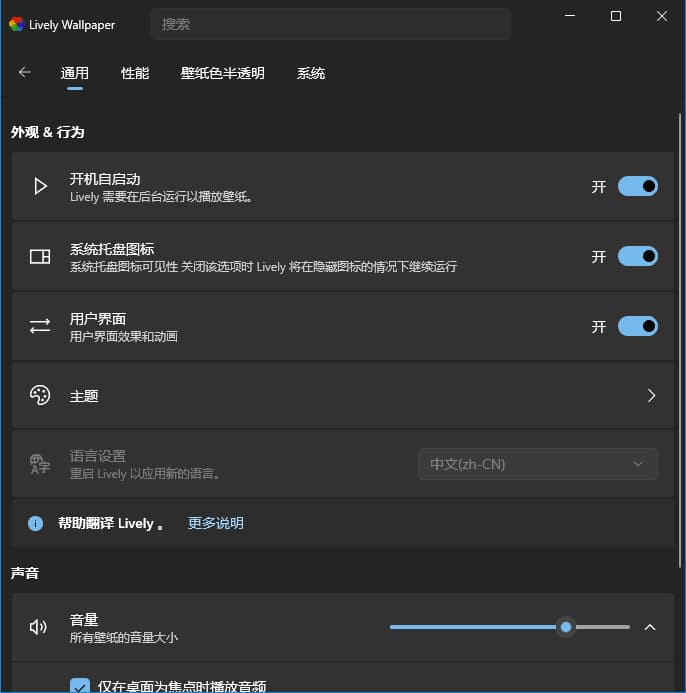Switch to the 性能 tab

pos(135,73)
